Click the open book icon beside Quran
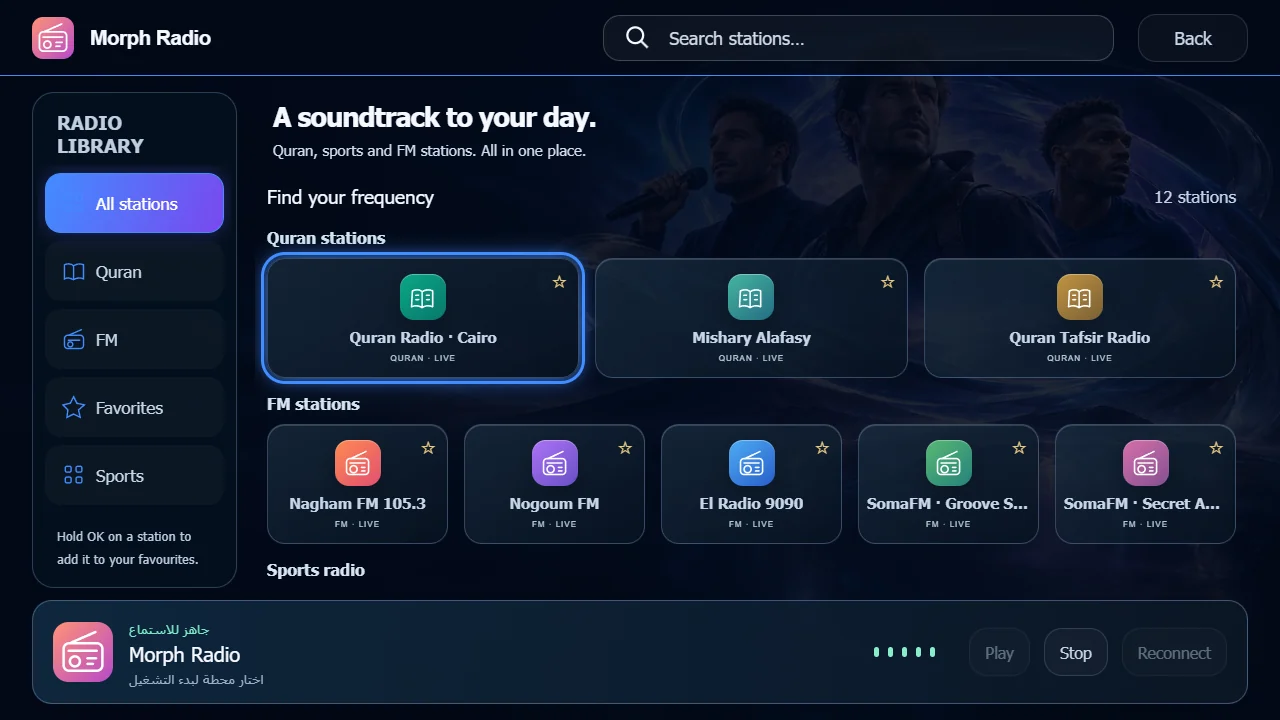Image resolution: width=1280 pixels, height=720 pixels. pos(74,272)
